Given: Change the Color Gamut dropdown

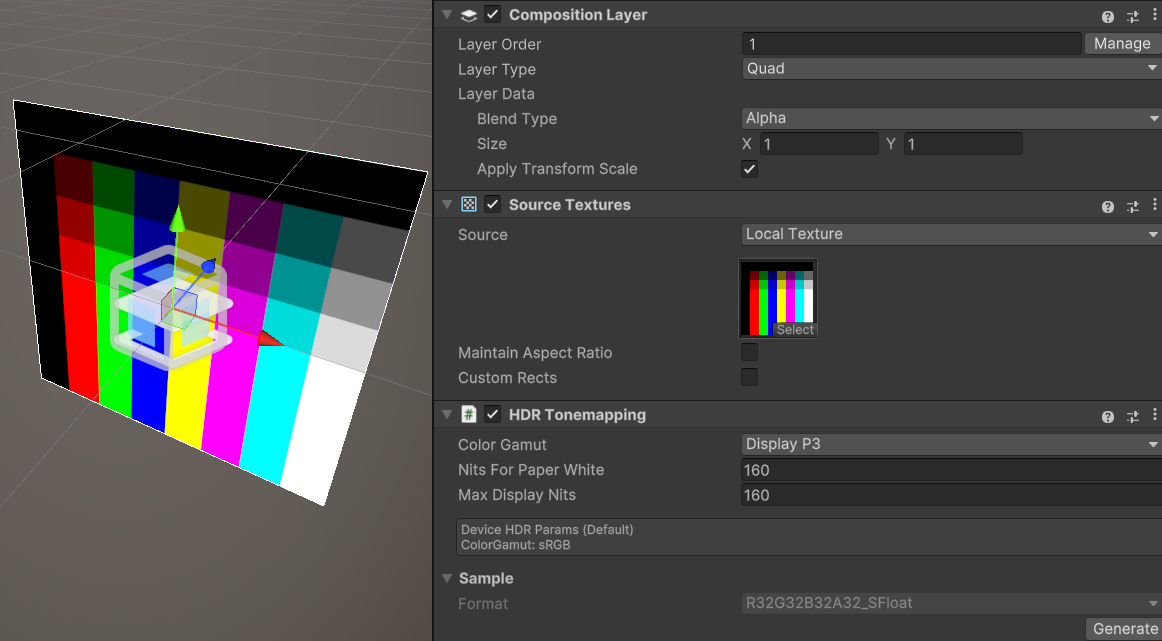Looking at the screenshot, I should click(x=950, y=444).
